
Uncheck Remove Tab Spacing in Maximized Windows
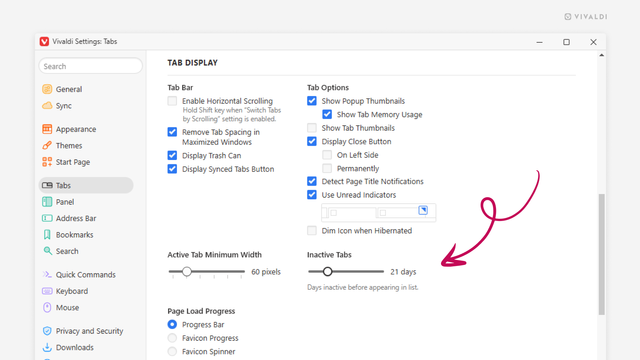[172, 132]
